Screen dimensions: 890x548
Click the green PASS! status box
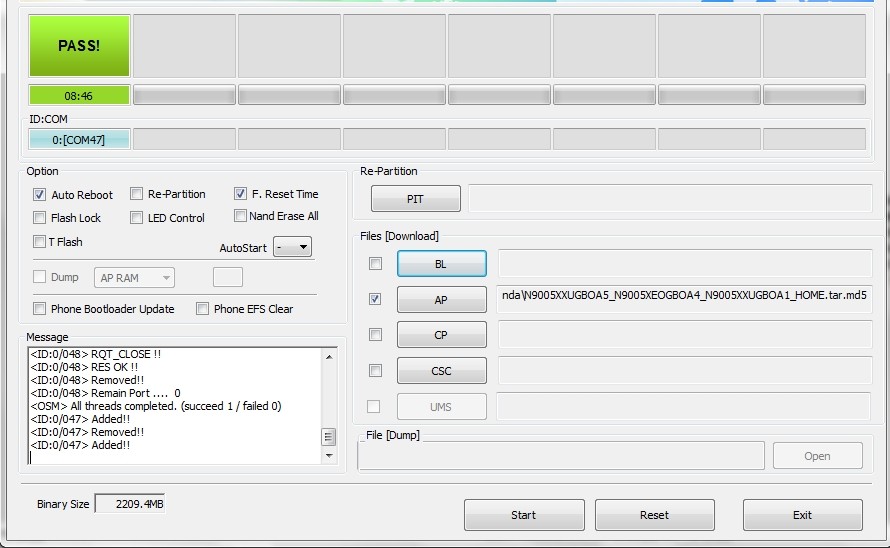[79, 46]
